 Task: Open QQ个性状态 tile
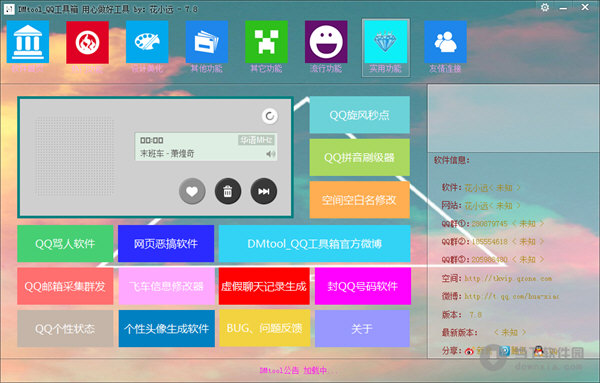pos(65,329)
